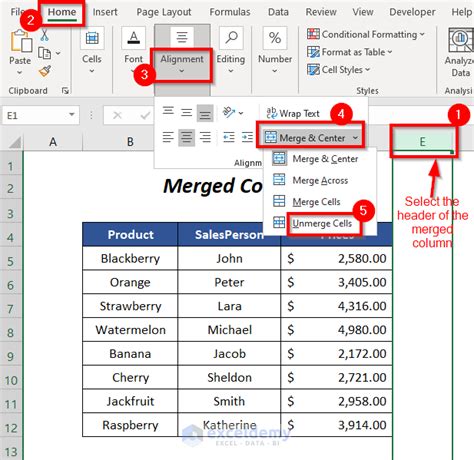Click the Copy icon
Screen dimensions: 474x460
tap(45, 53)
